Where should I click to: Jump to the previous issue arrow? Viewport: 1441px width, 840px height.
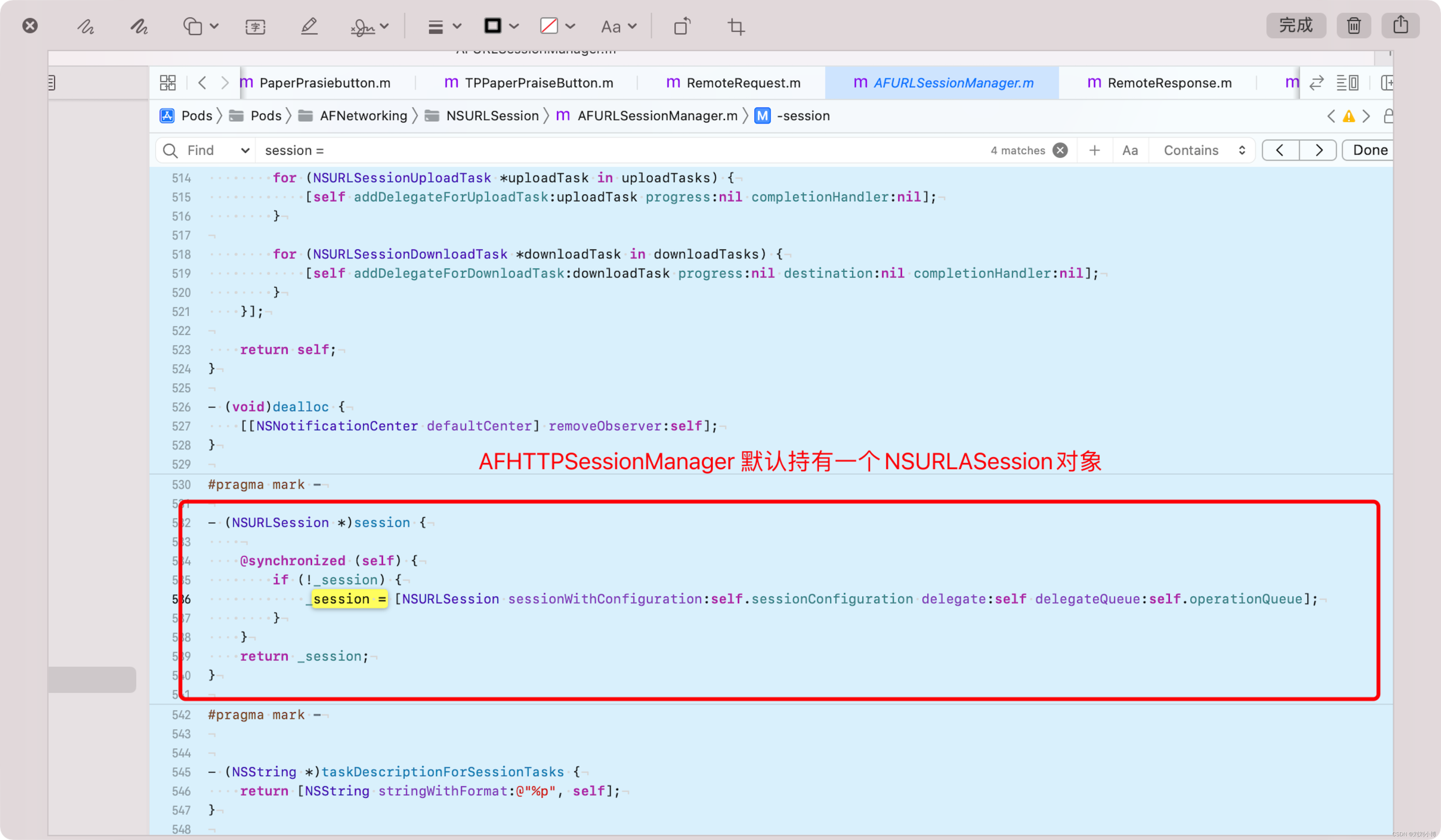(1331, 117)
